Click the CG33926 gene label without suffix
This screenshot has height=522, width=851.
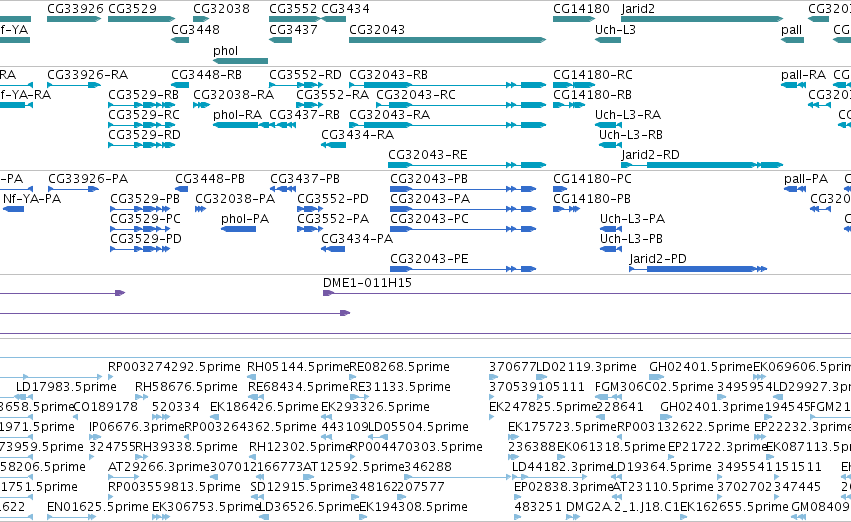click(x=75, y=9)
